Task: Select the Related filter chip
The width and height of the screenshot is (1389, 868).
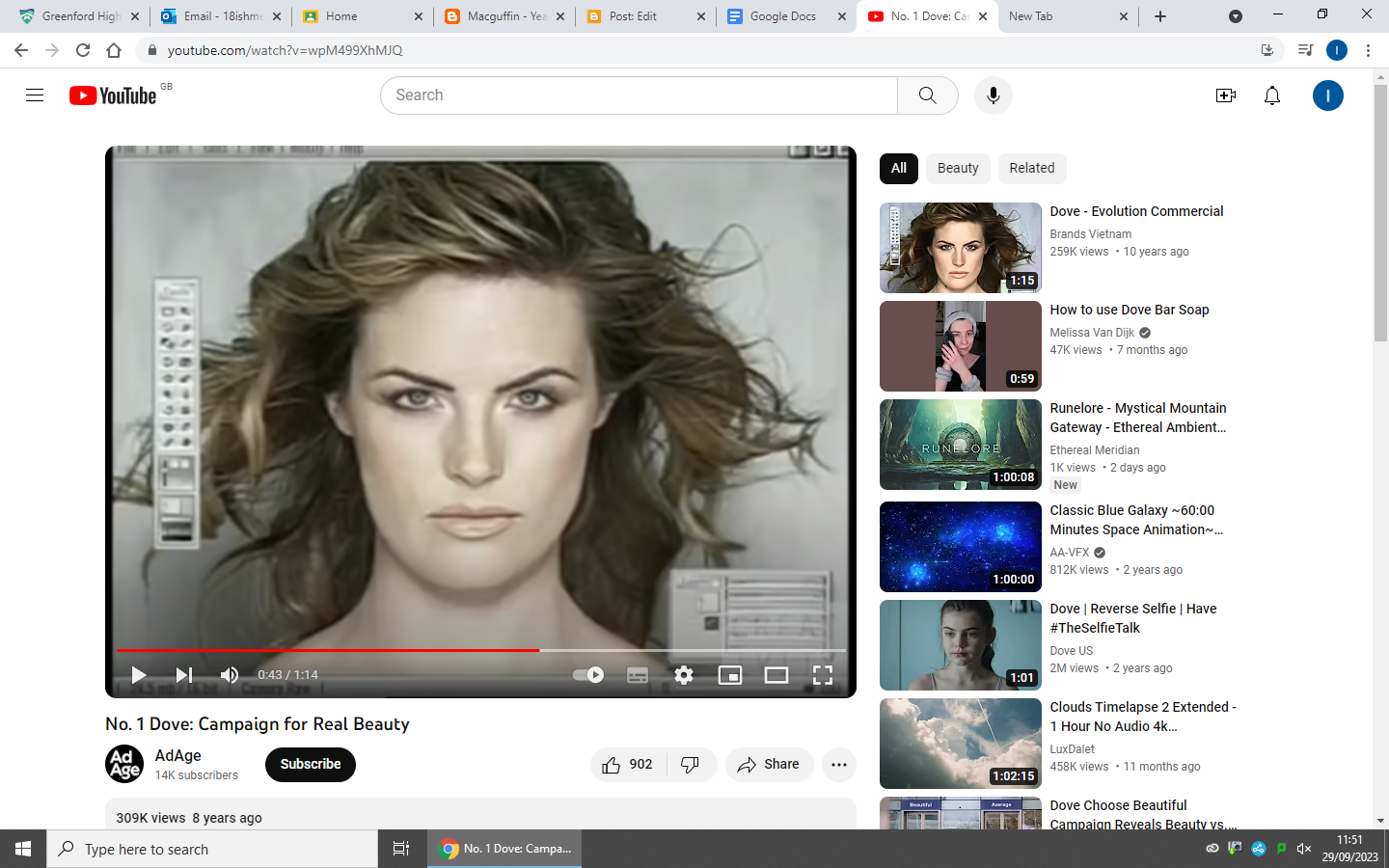Action: [1032, 168]
